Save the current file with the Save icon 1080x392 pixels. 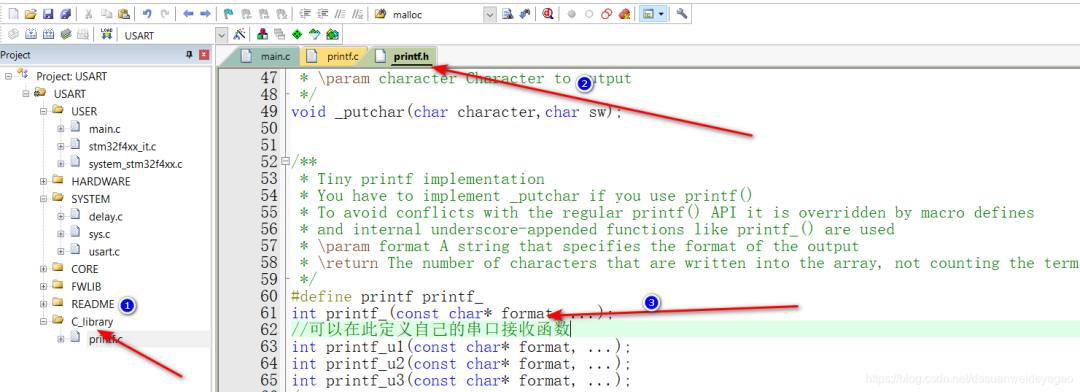(48, 14)
